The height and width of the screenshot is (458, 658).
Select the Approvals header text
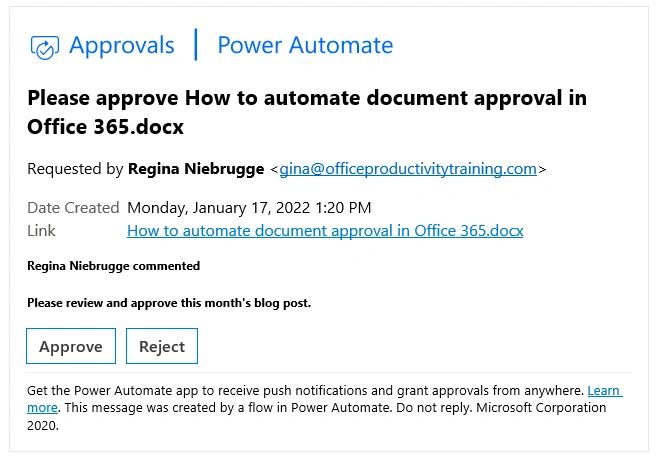point(122,45)
